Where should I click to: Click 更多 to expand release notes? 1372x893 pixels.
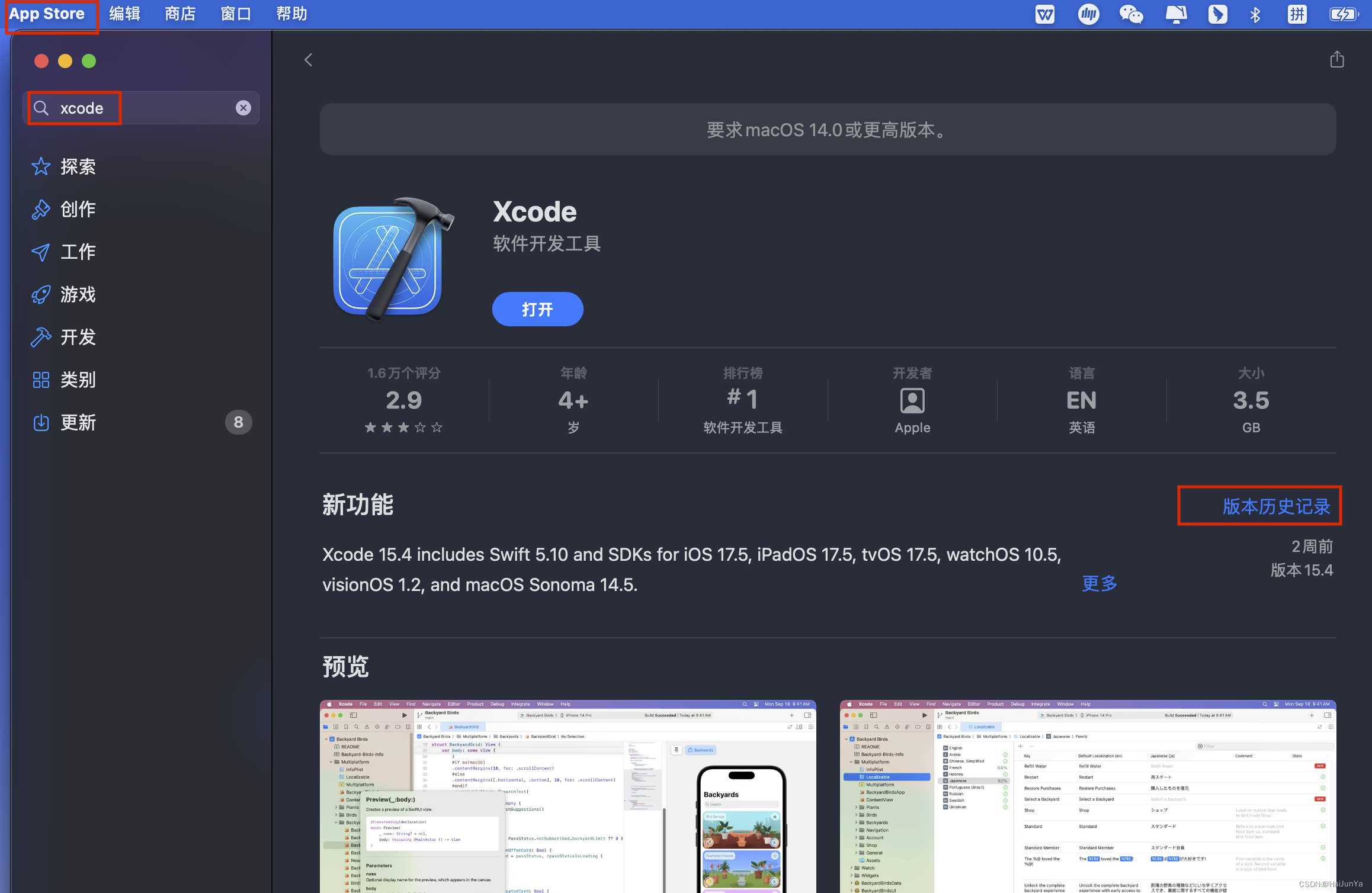pos(1099,583)
